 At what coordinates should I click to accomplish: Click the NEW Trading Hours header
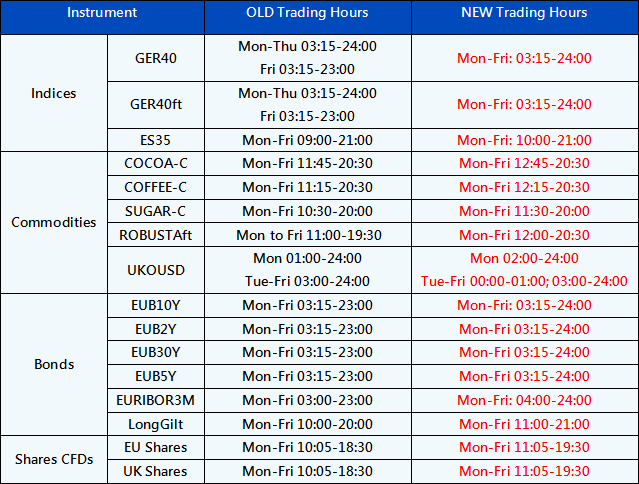tap(524, 13)
